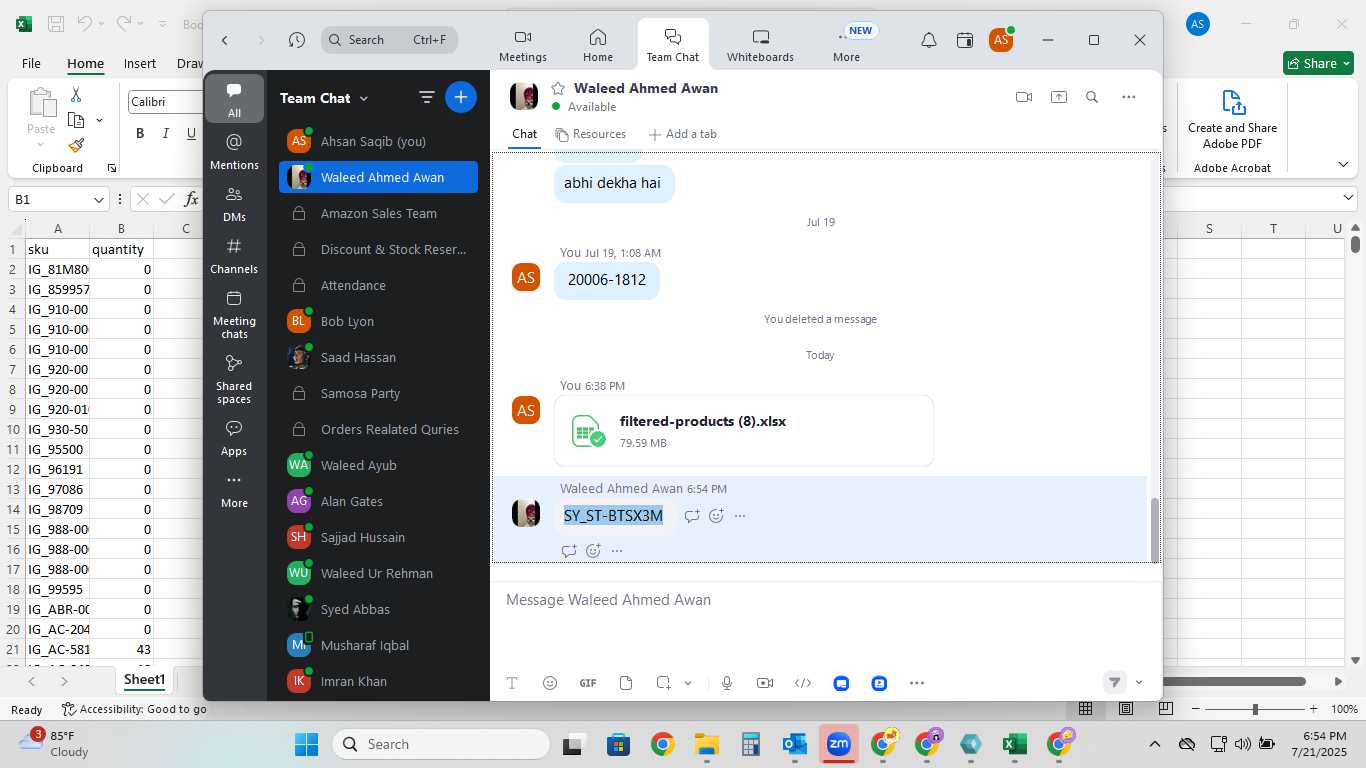Open Channels in Zoom sidebar
The height and width of the screenshot is (768, 1366).
click(x=234, y=255)
